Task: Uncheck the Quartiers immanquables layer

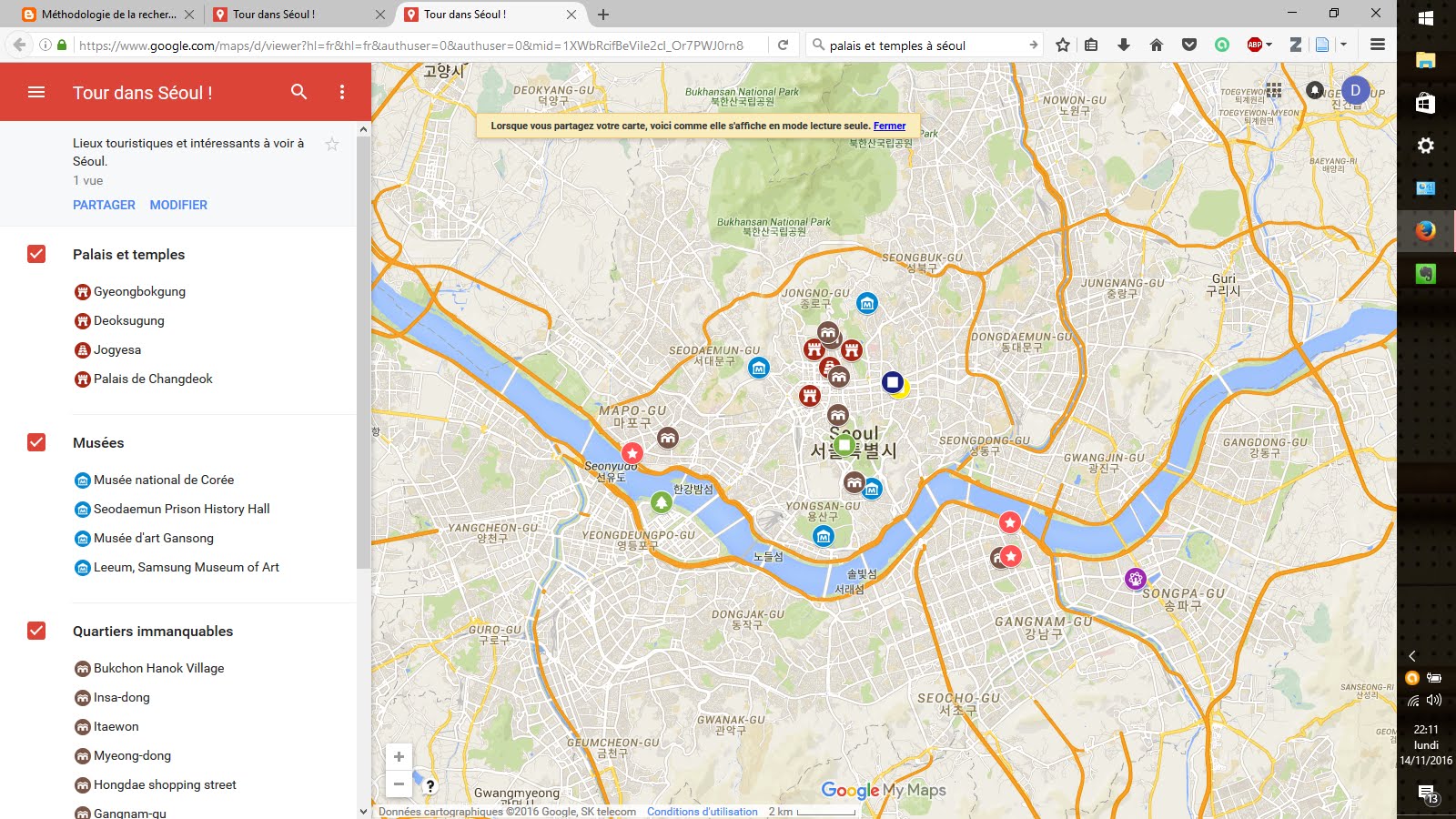Action: point(36,631)
